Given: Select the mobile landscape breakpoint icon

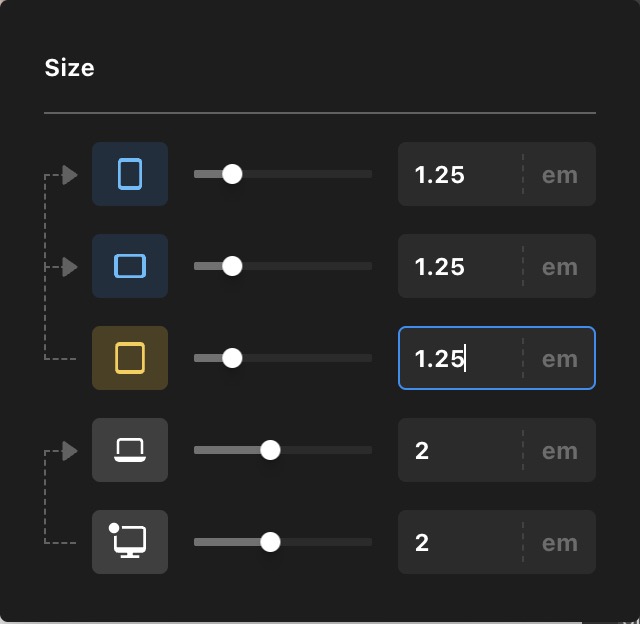Looking at the screenshot, I should click(x=130, y=266).
